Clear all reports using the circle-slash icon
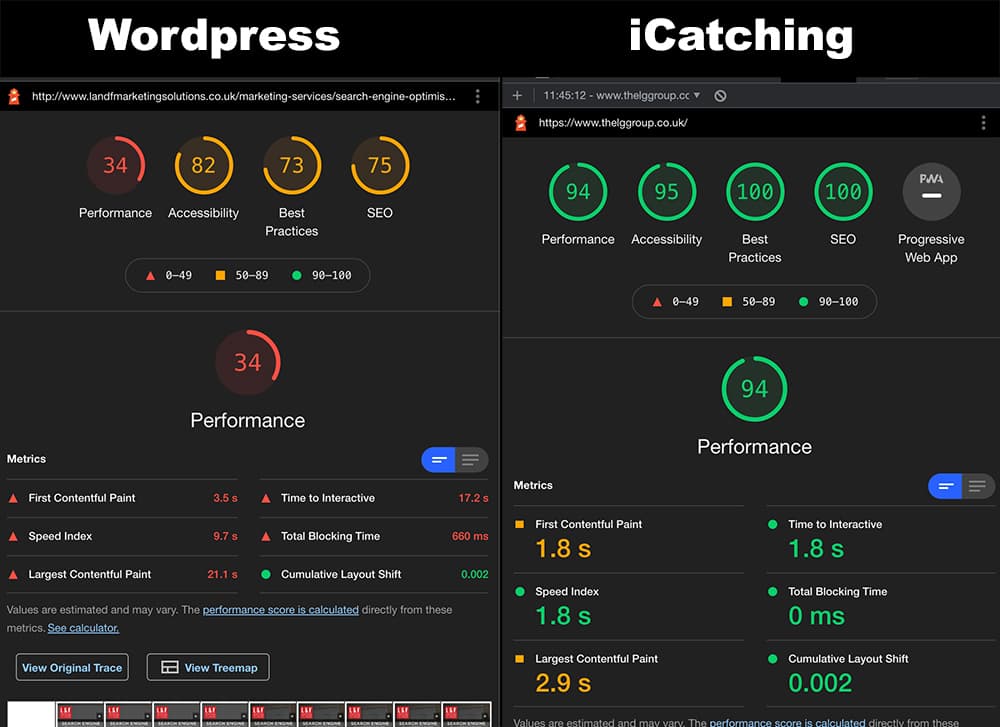This screenshot has height=727, width=1000. click(x=720, y=96)
